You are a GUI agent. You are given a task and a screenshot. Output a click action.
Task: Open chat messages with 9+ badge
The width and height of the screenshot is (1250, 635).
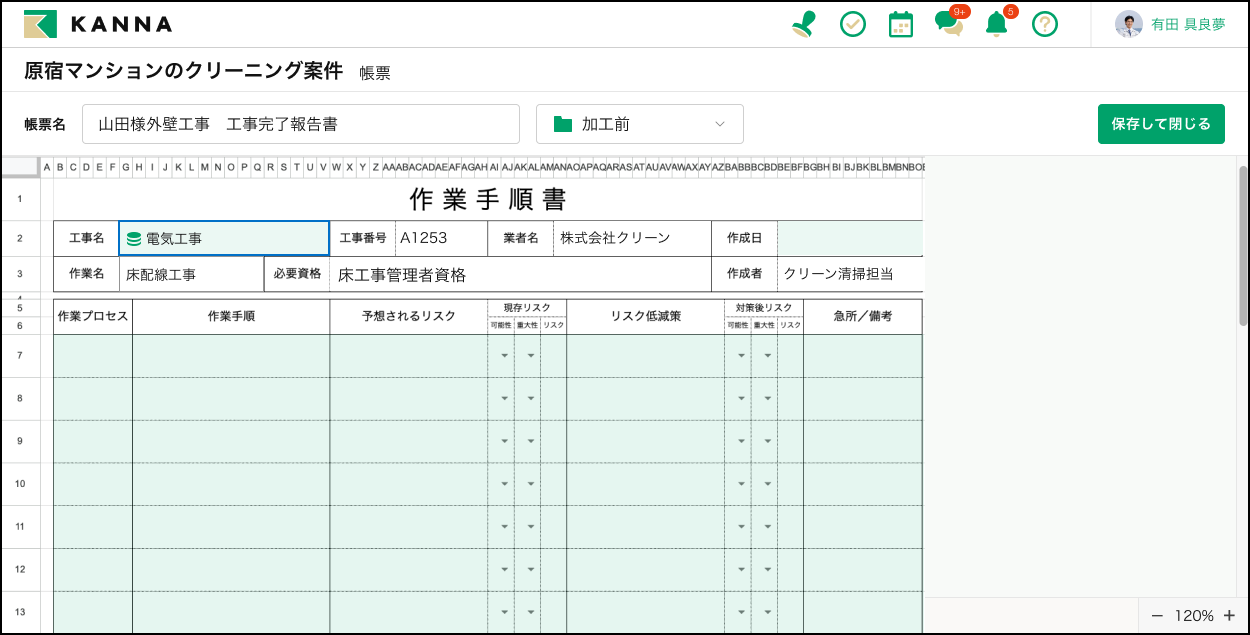point(948,24)
